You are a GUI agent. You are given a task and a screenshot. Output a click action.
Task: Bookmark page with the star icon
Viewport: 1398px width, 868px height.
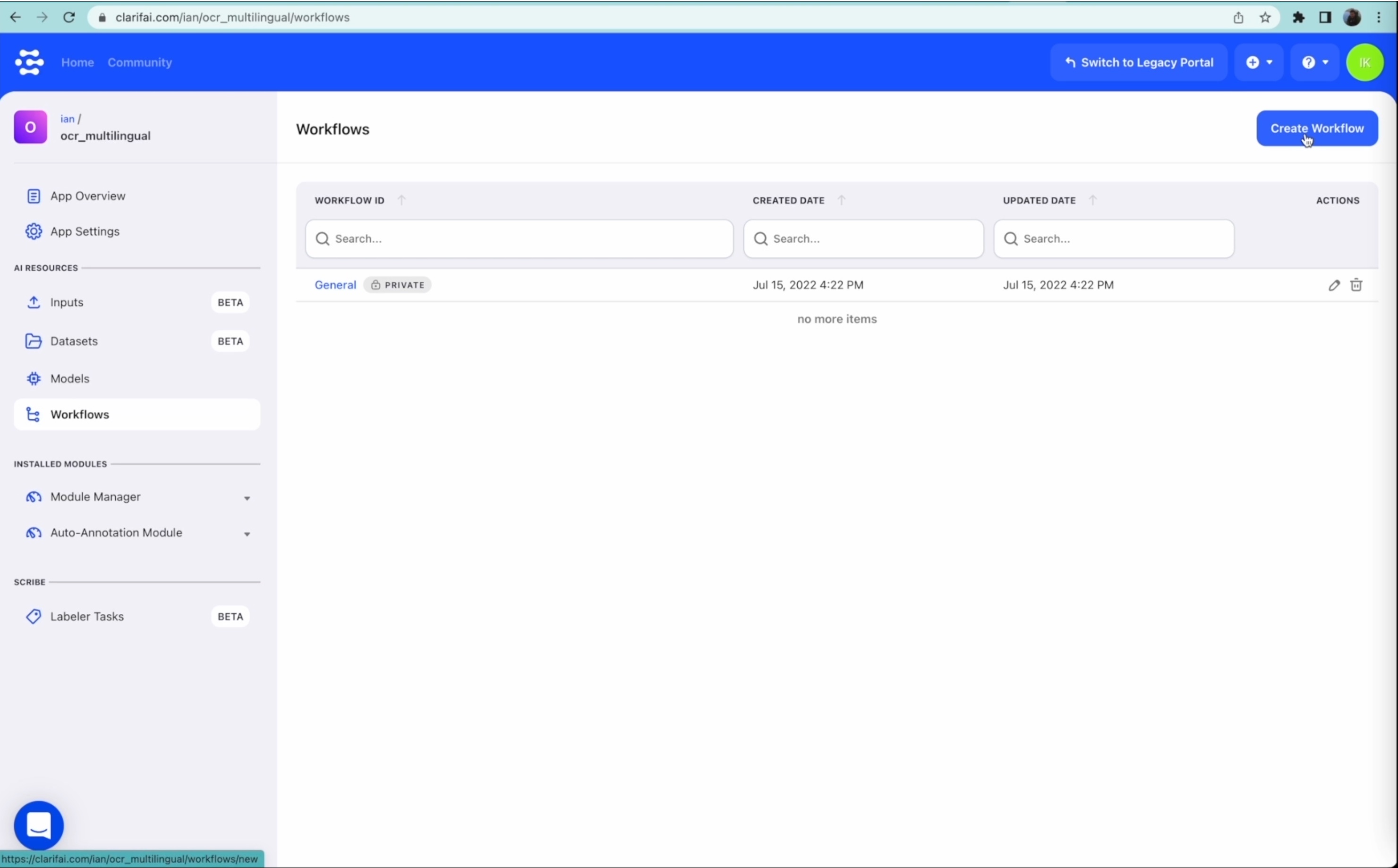pyautogui.click(x=1265, y=17)
